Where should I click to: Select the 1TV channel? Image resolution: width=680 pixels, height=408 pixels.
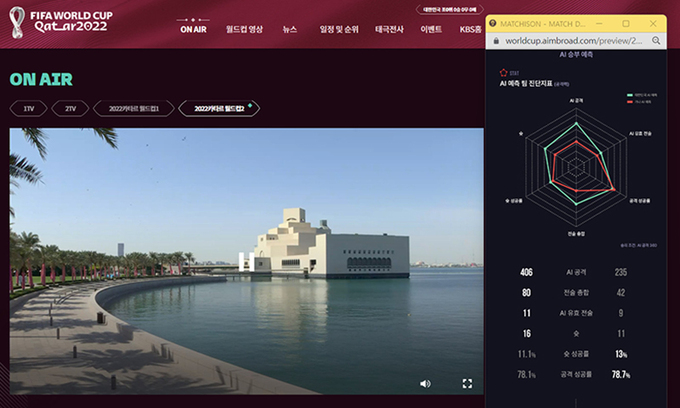[29, 108]
